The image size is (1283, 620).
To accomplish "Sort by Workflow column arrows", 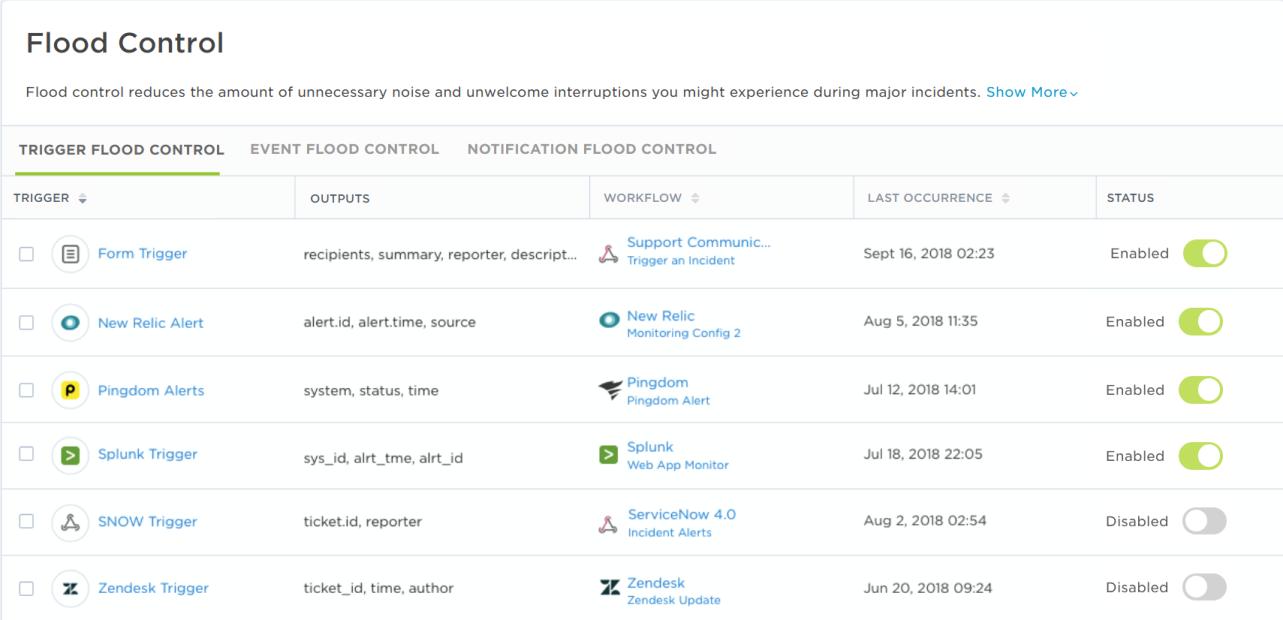I will point(695,199).
